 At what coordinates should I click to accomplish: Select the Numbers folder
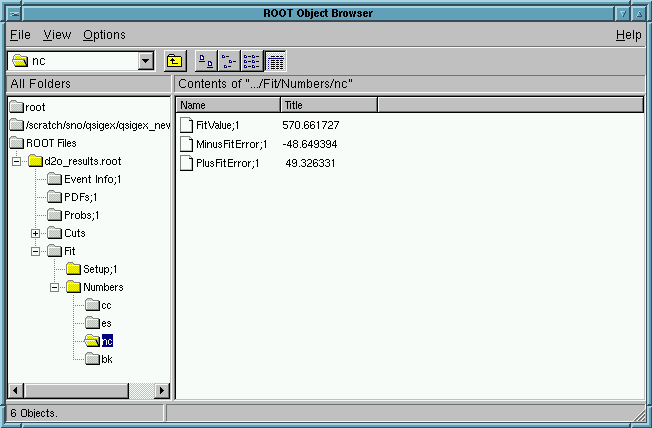(95, 287)
